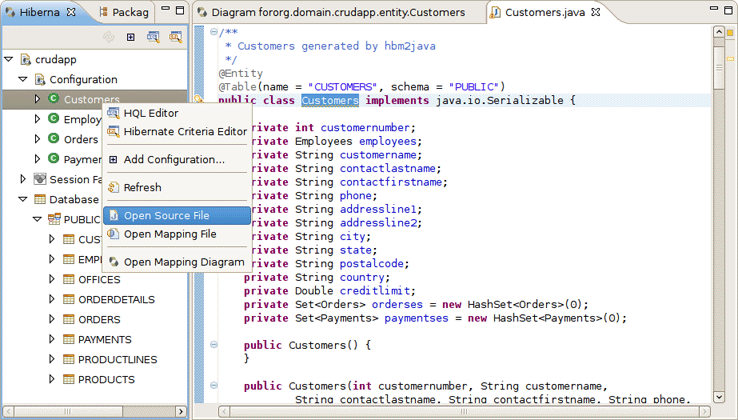Click the Orders entity class icon
The height and width of the screenshot is (420, 738).
[54, 139]
